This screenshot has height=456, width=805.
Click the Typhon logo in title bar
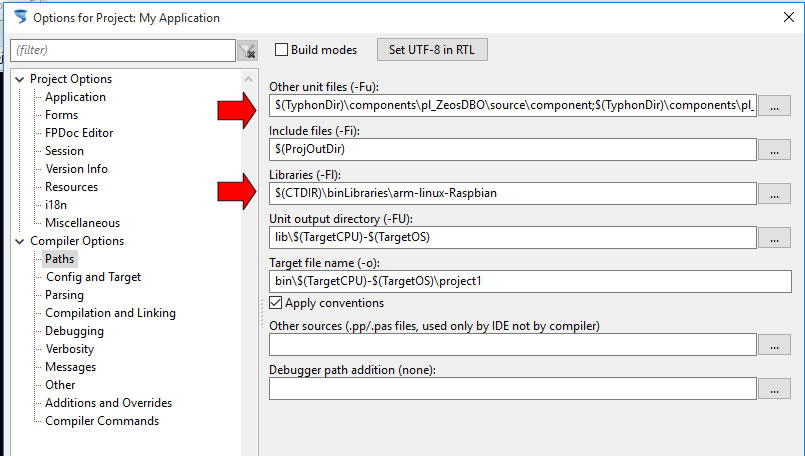coord(21,17)
